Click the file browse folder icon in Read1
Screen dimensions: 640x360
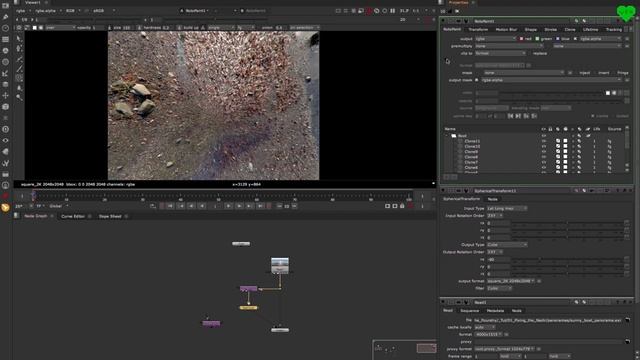click(x=627, y=320)
